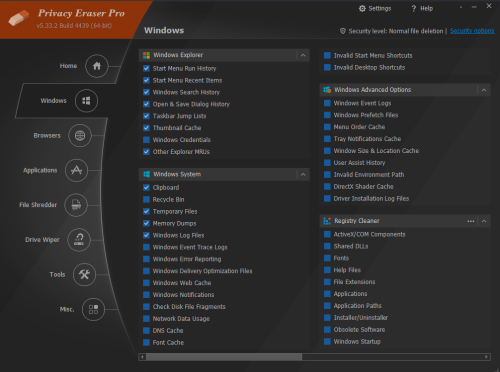This screenshot has height=372, width=500.
Task: Open the Home section icon
Action: 97,66
